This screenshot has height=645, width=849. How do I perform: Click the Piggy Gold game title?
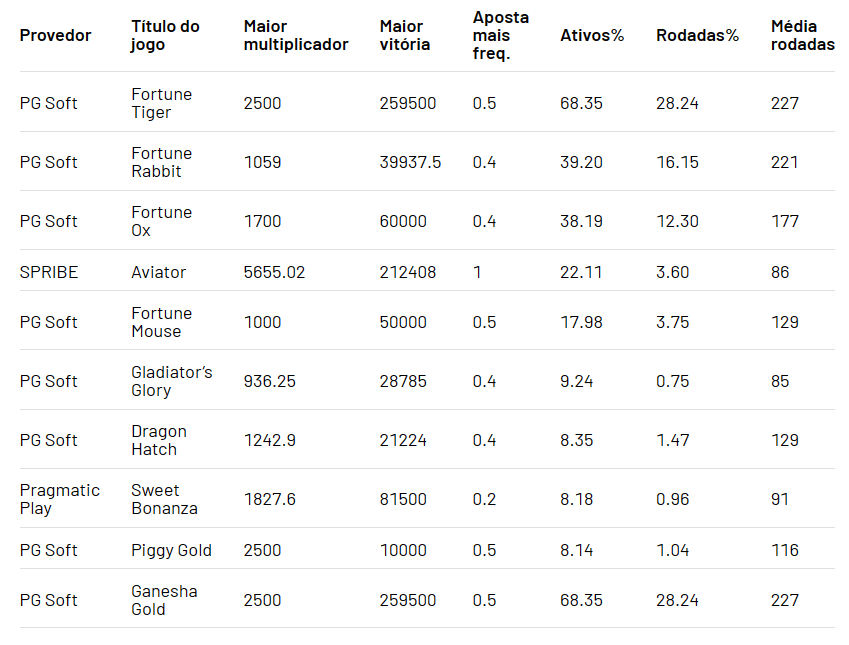pos(171,550)
